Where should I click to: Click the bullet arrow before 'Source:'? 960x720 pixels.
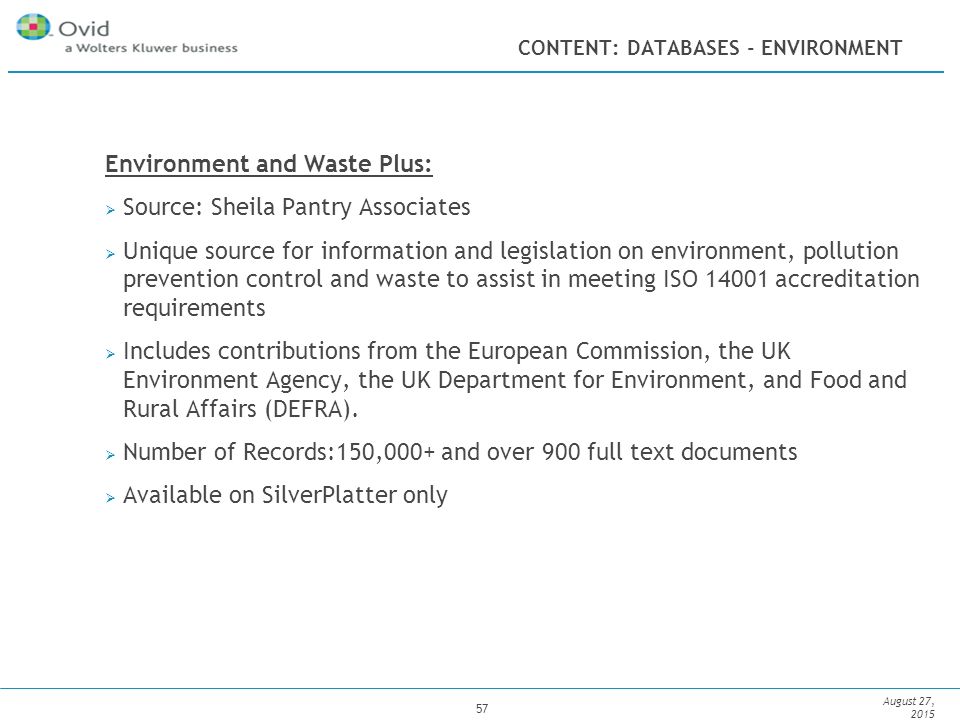click(110, 210)
